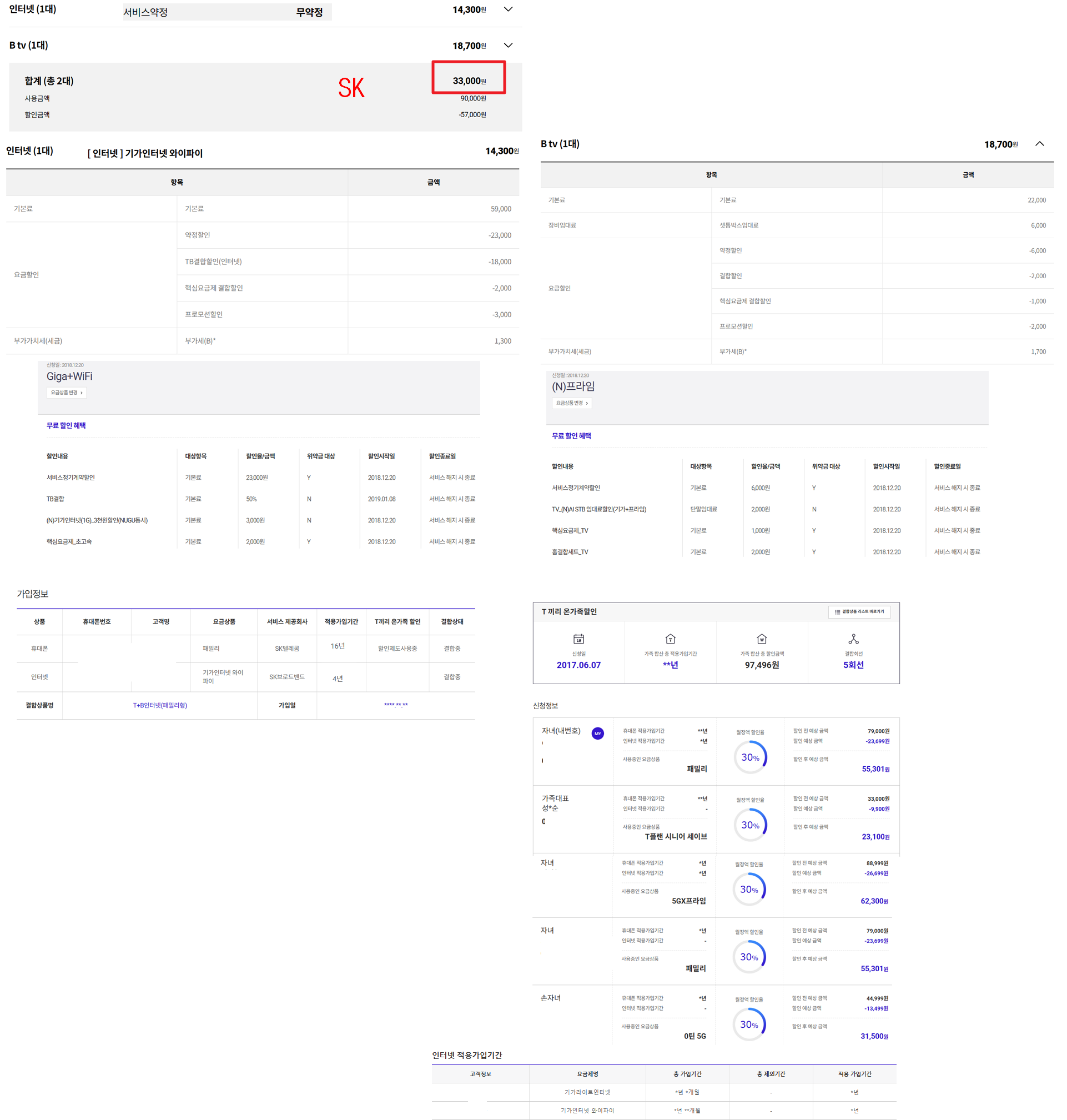Expand the 인터넷 (1대) row chevron at top
The width and height of the screenshot is (1067, 1120).
(508, 9)
